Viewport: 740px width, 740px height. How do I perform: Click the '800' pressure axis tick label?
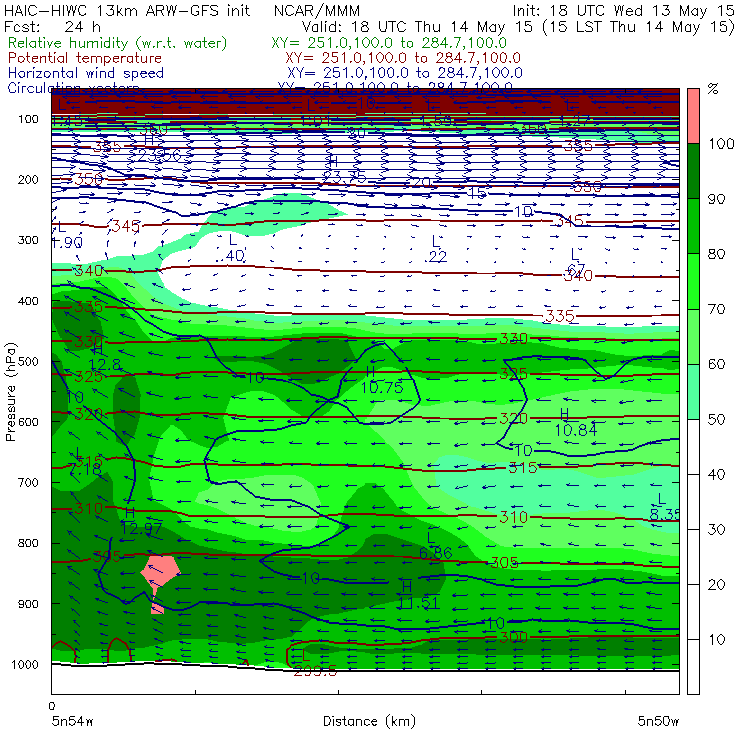28,543
